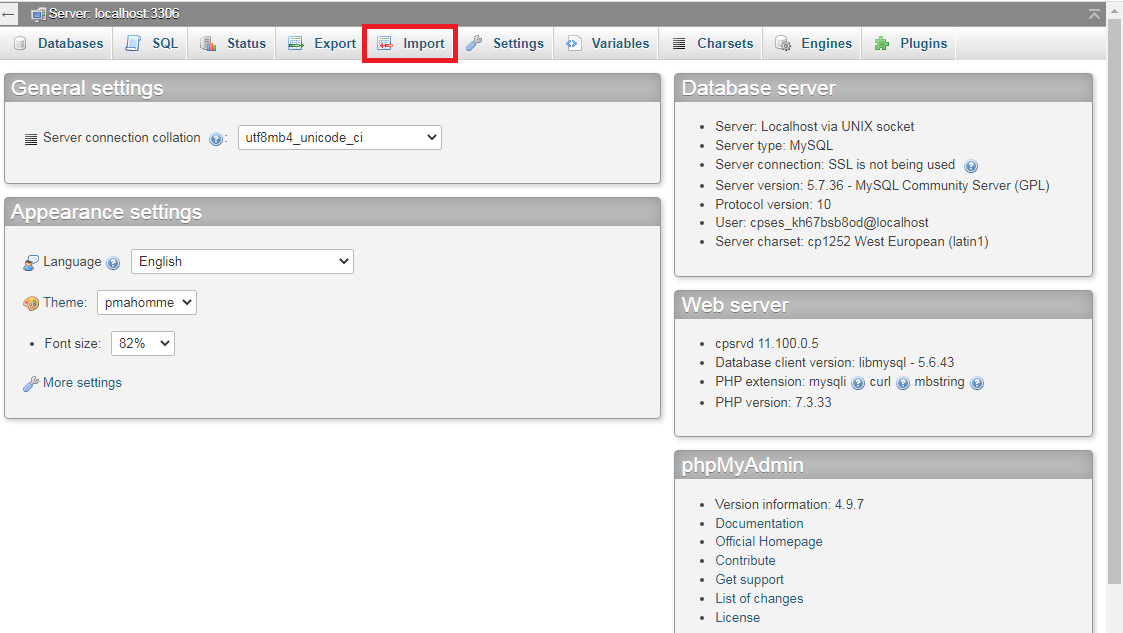Viewport: 1123px width, 633px height.
Task: Click the collation list icon
Action: pyautogui.click(x=31, y=139)
